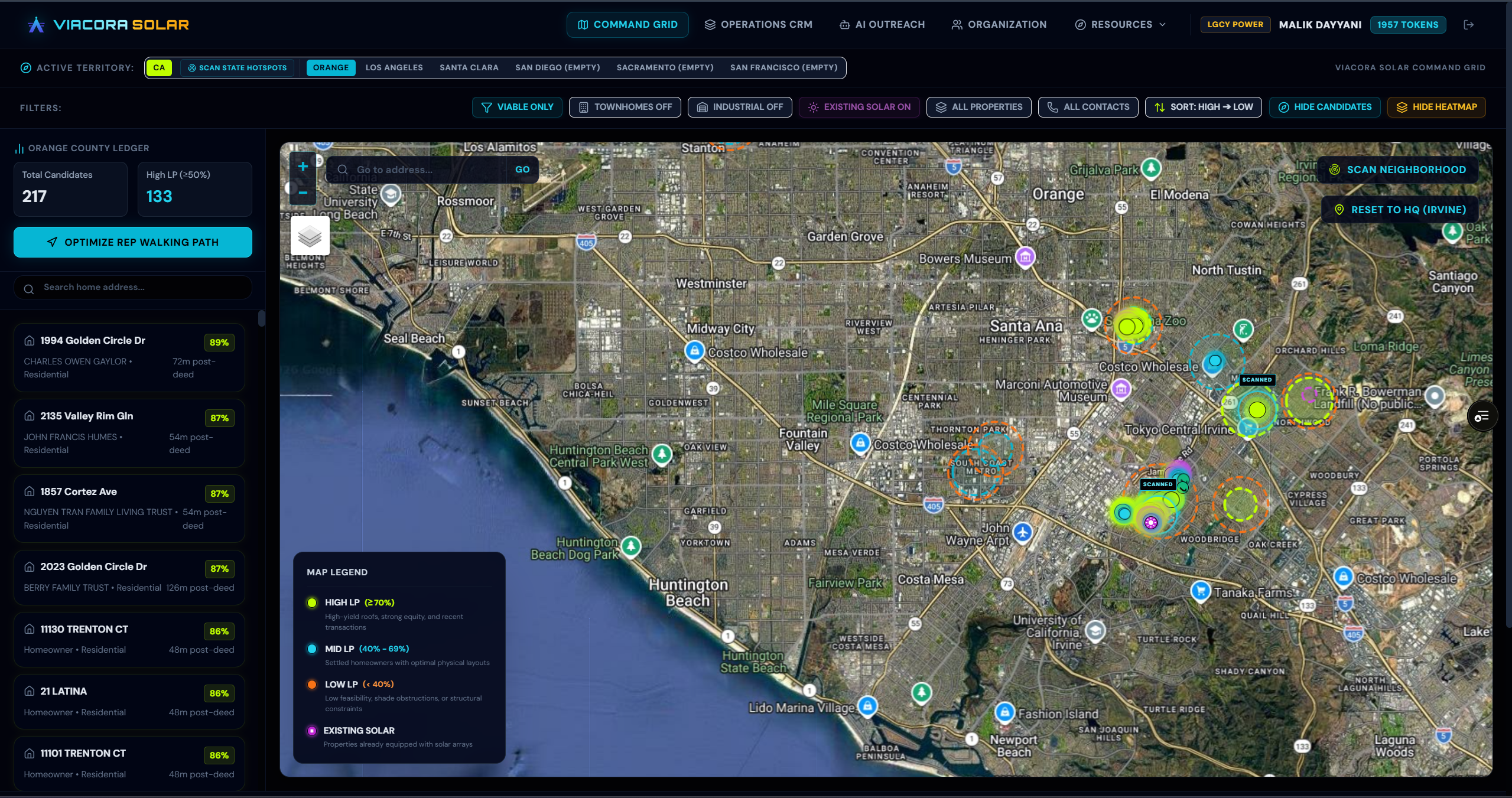The height and width of the screenshot is (798, 1512).
Task: Click Scan Neighborhood button
Action: click(1398, 170)
